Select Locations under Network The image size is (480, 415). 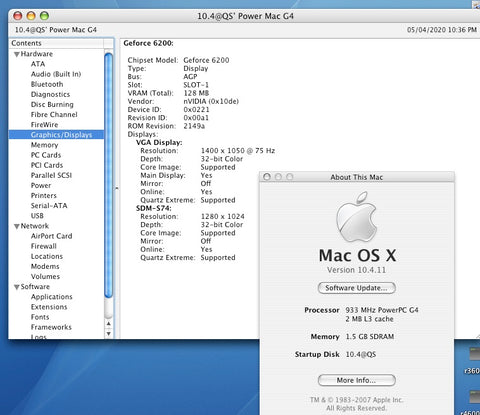click(47, 256)
